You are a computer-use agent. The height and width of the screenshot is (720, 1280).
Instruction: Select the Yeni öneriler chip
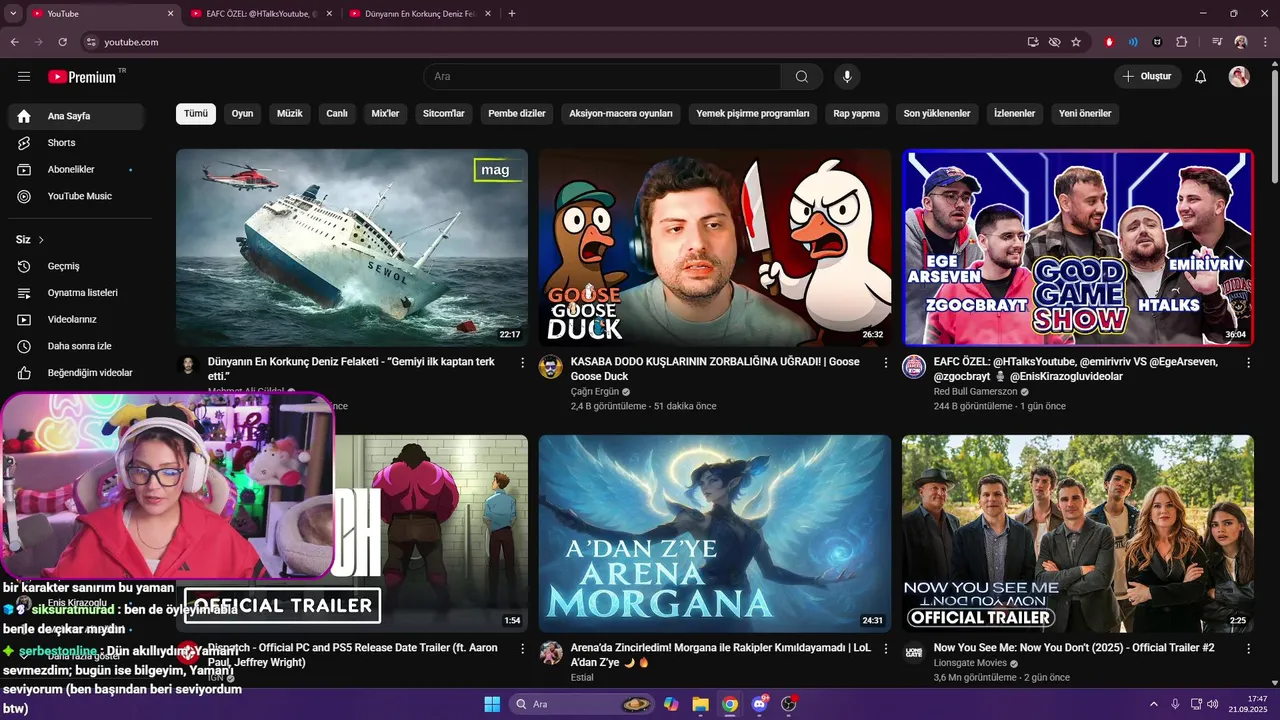(1085, 114)
